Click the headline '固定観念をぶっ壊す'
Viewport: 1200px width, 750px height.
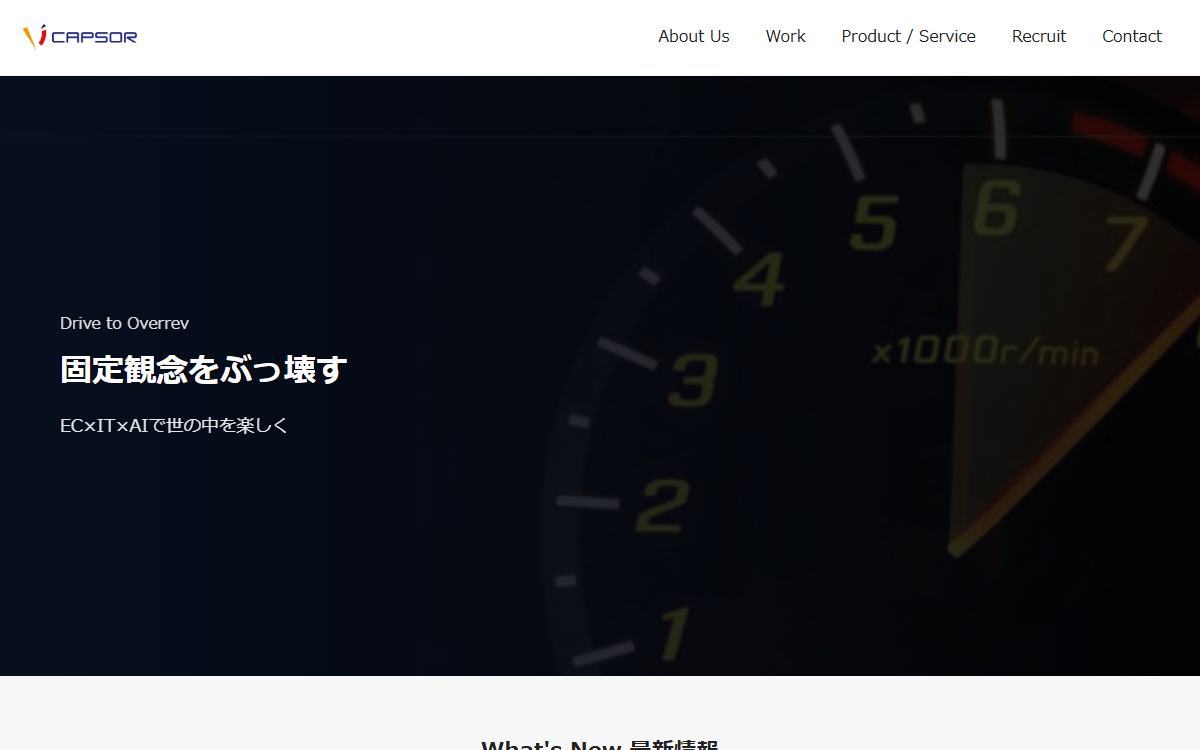click(204, 369)
